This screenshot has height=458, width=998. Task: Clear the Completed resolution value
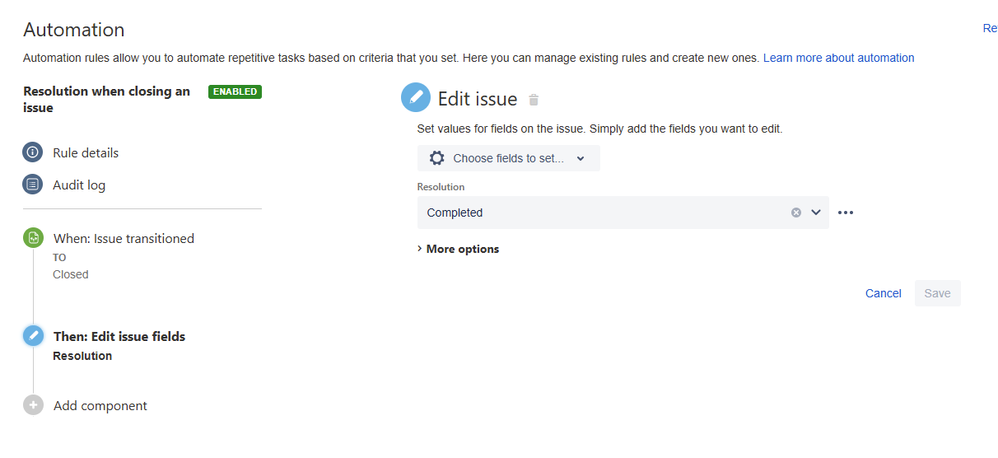(796, 212)
